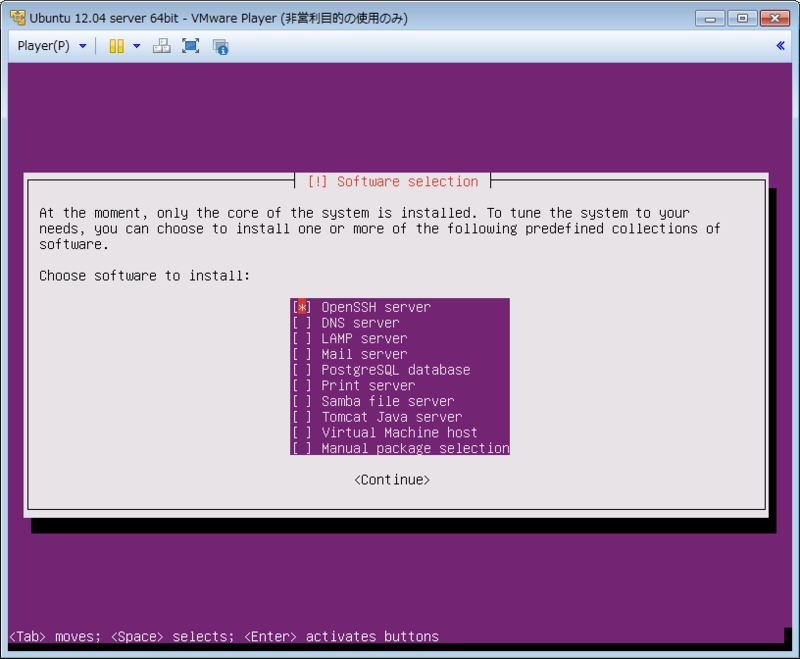This screenshot has height=659, width=800.
Task: Check the Samba file server checkbox
Action: click(x=302, y=401)
